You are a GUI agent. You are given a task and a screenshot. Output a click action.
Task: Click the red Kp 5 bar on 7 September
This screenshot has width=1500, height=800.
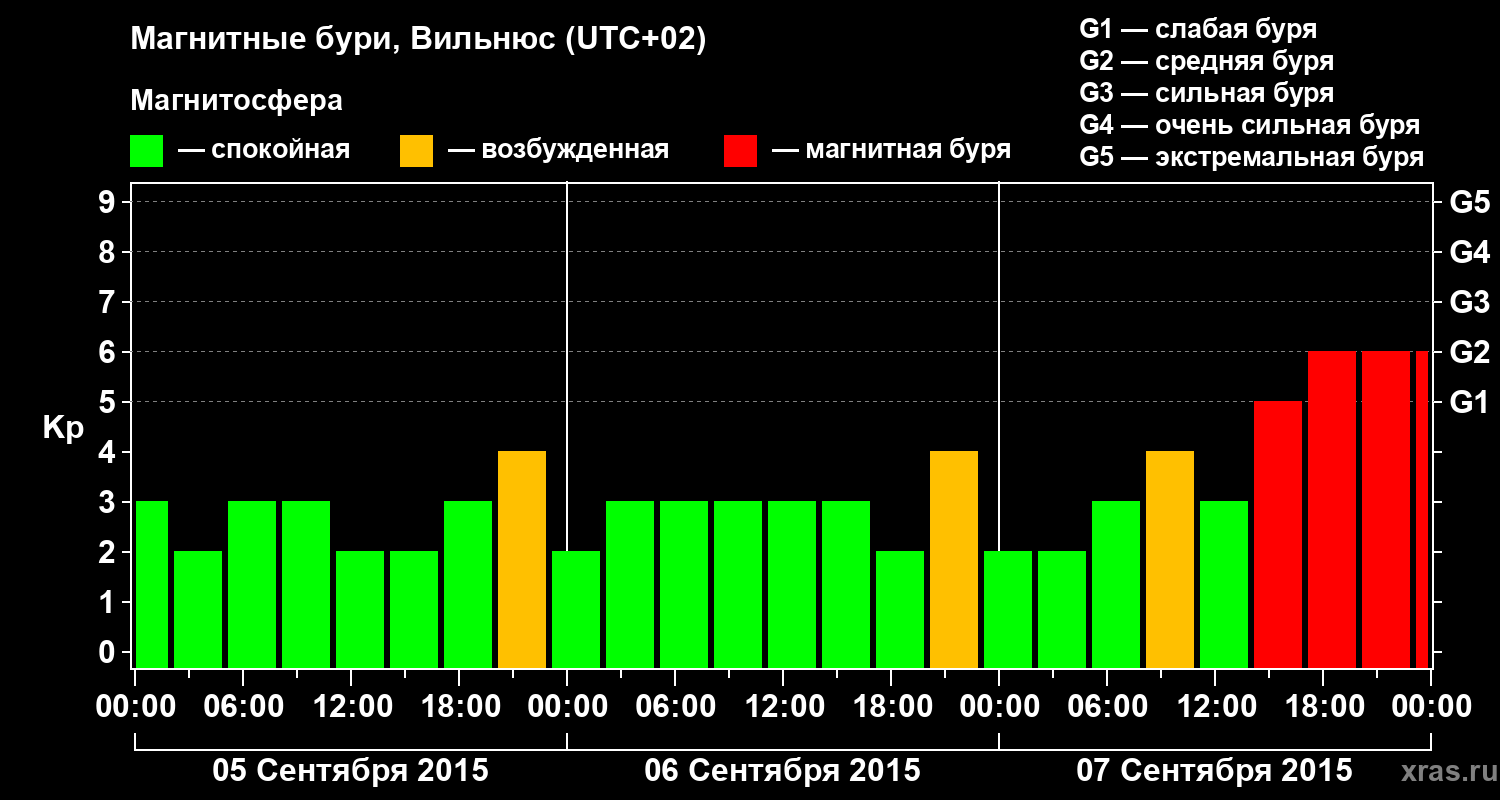coord(1278,535)
